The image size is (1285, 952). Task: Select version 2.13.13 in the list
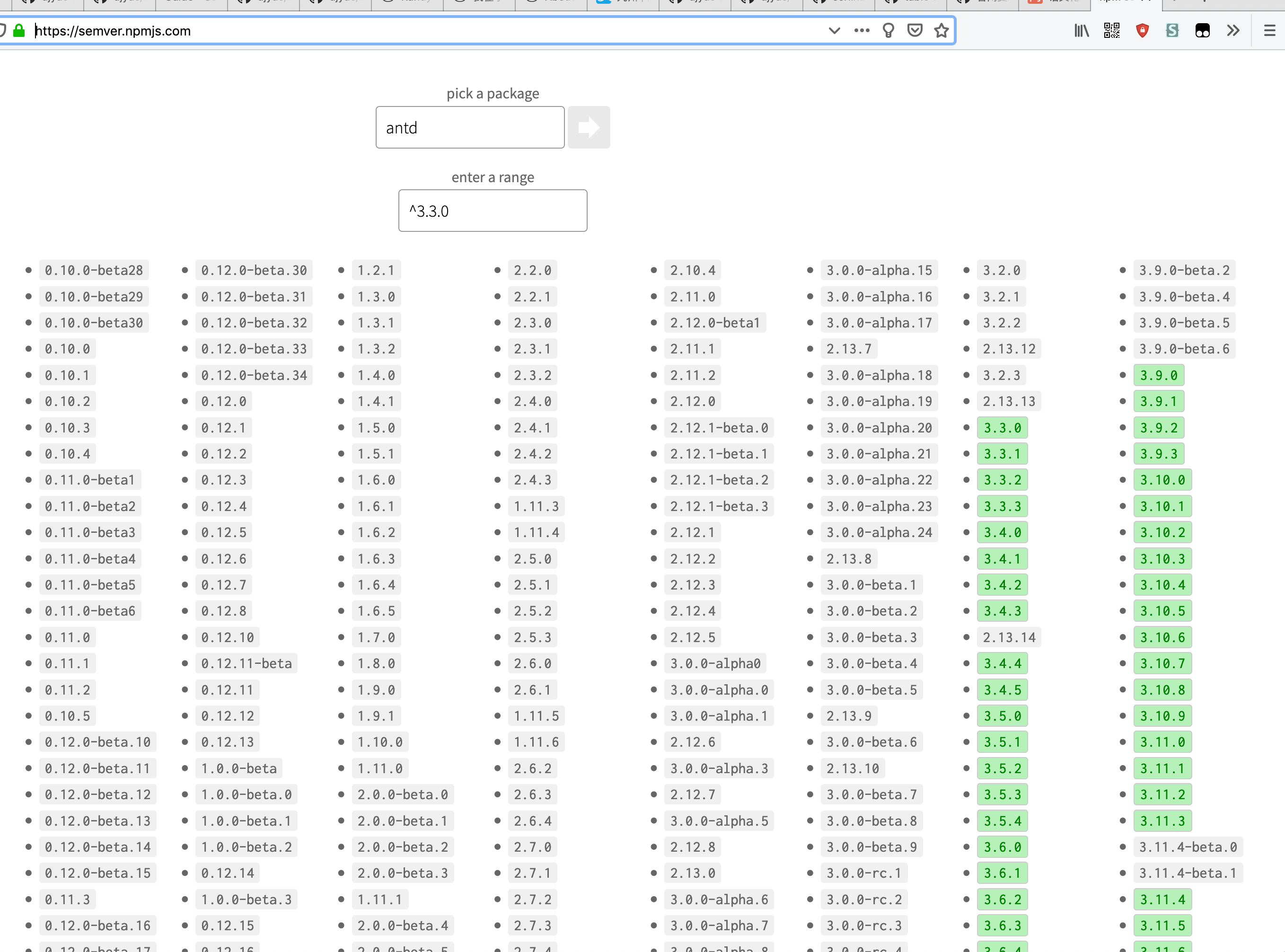click(1009, 401)
